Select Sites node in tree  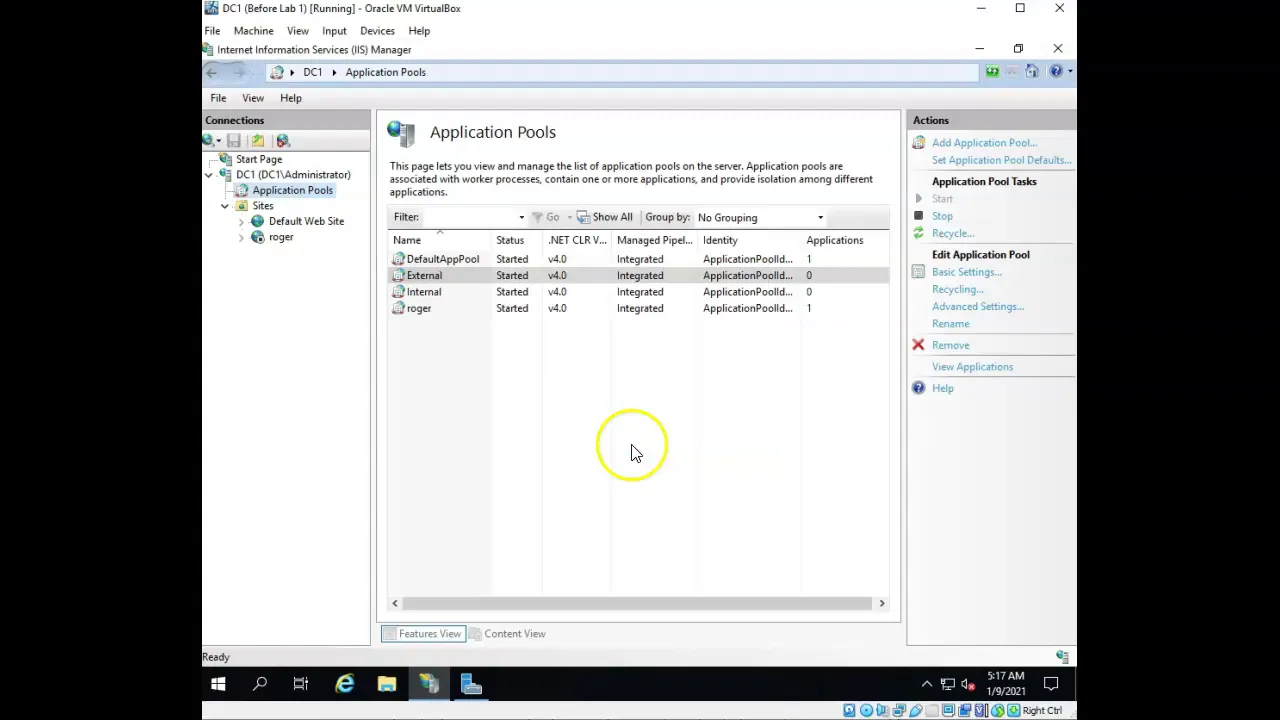point(263,206)
